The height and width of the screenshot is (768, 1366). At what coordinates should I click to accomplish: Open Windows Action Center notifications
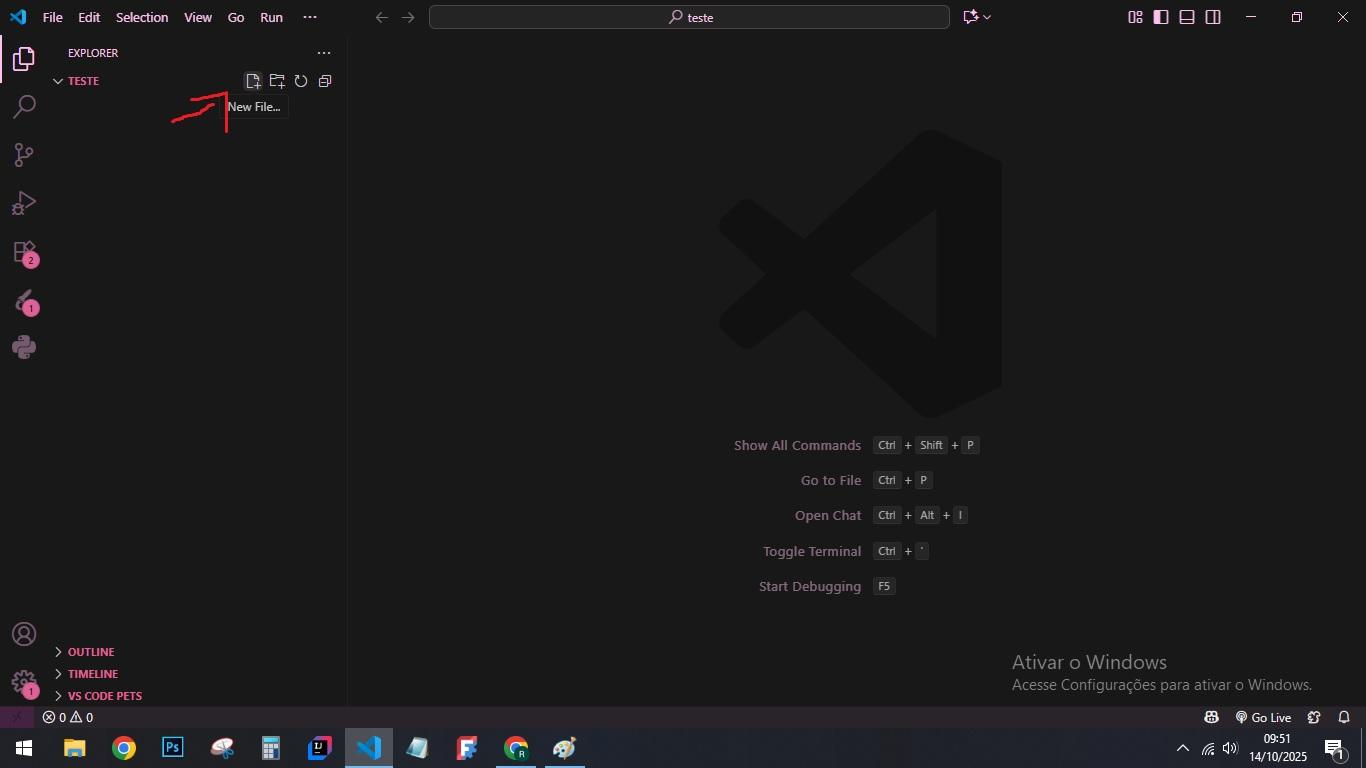[1334, 748]
